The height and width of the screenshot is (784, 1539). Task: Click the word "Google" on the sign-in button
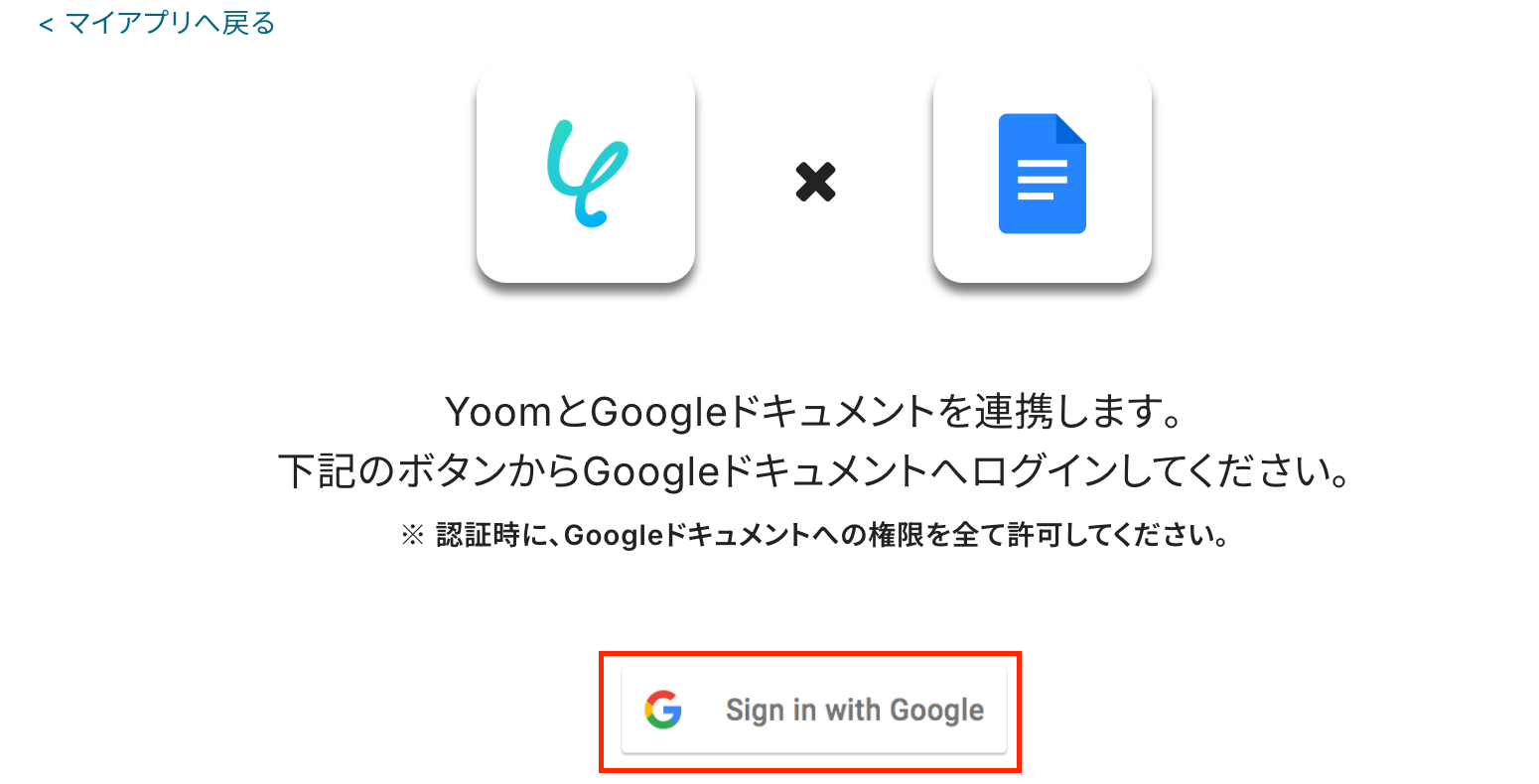click(937, 711)
